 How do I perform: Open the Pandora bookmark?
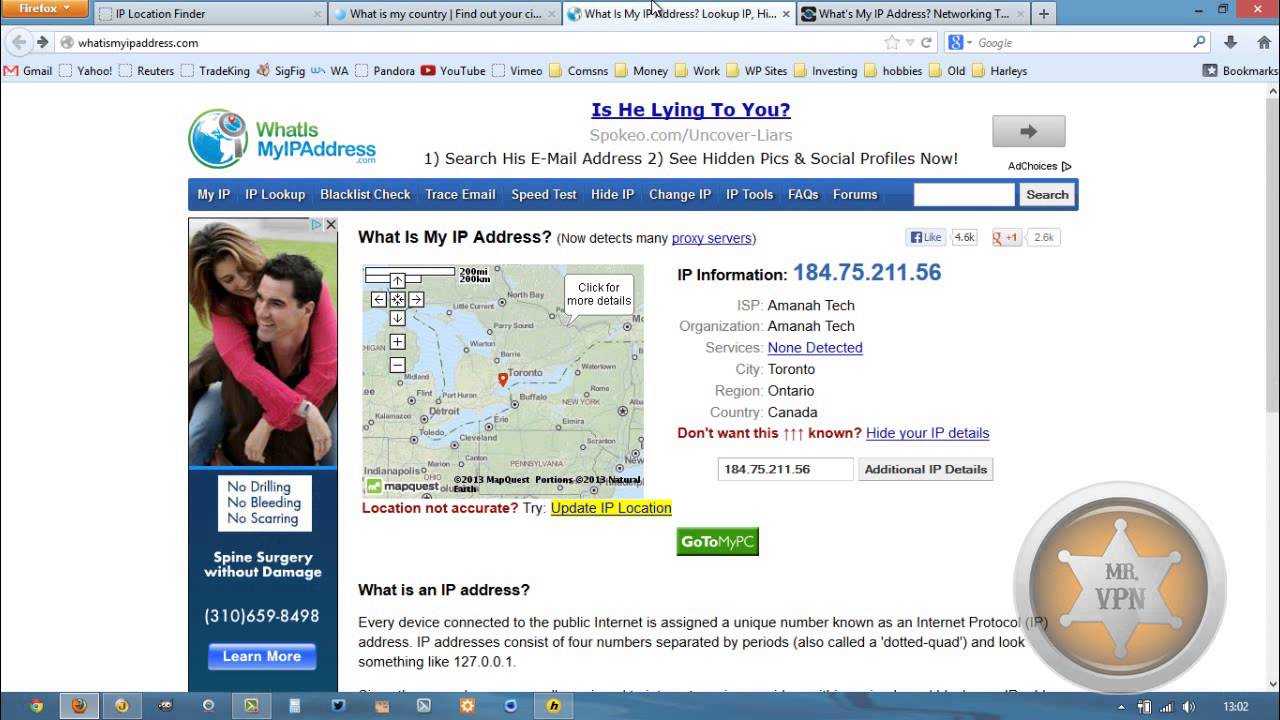pos(385,71)
